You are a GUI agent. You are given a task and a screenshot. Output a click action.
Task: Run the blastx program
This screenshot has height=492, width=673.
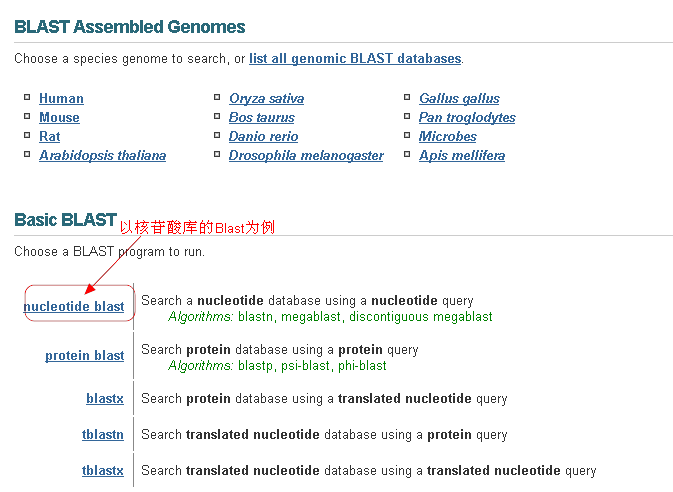coord(104,399)
